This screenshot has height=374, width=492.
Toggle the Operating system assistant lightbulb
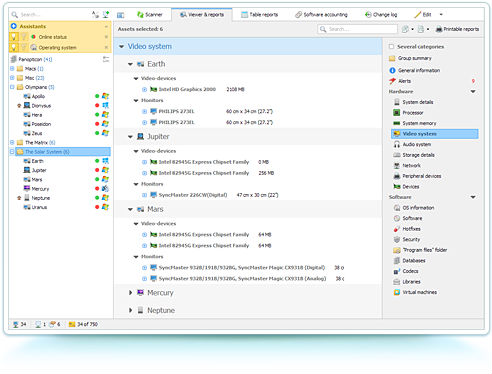coord(14,48)
